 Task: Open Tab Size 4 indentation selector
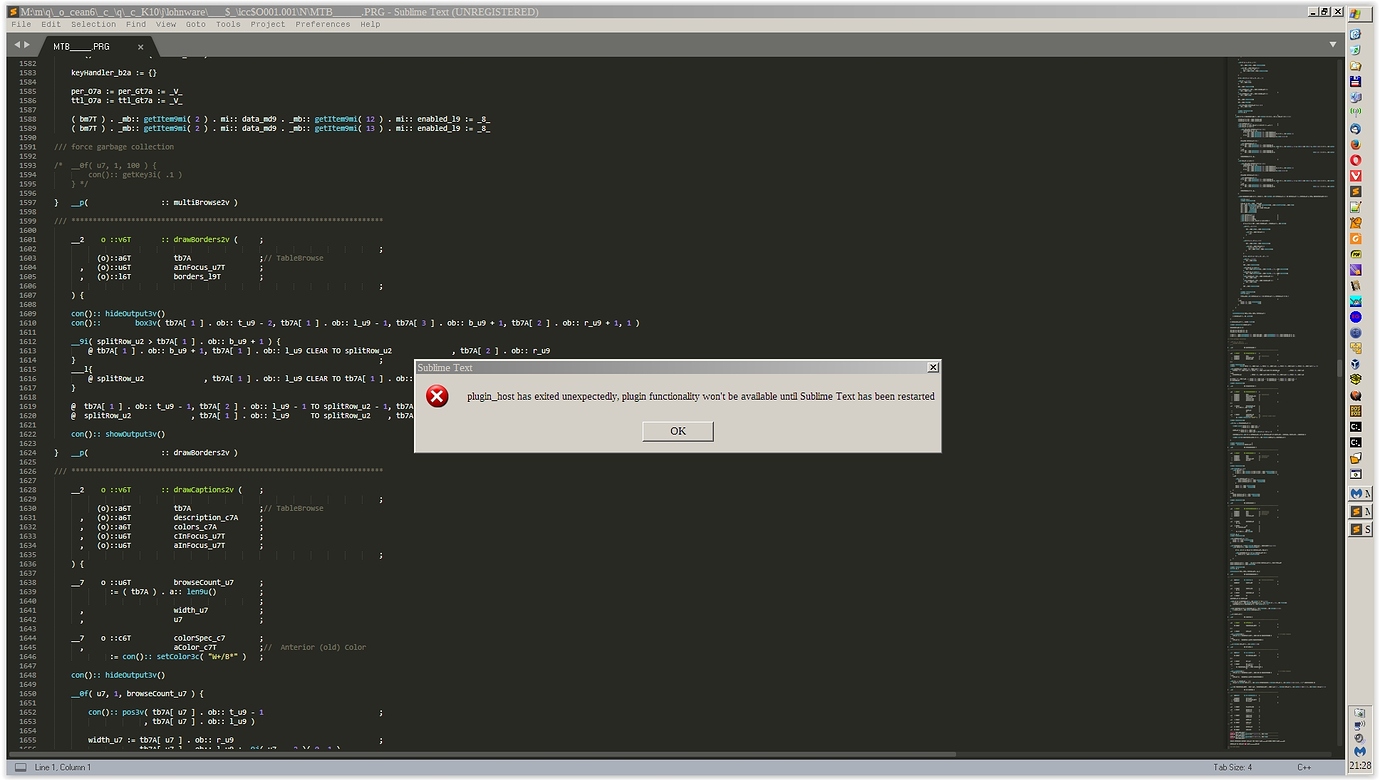coord(1232,767)
